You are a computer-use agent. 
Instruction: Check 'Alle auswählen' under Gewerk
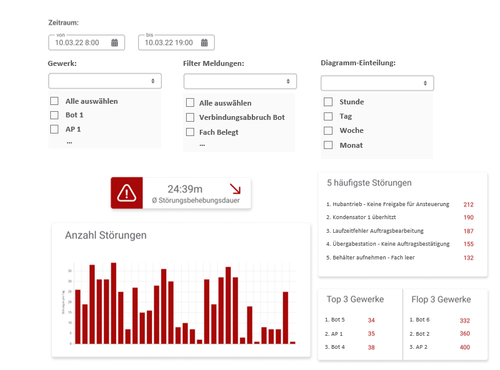coord(54,101)
